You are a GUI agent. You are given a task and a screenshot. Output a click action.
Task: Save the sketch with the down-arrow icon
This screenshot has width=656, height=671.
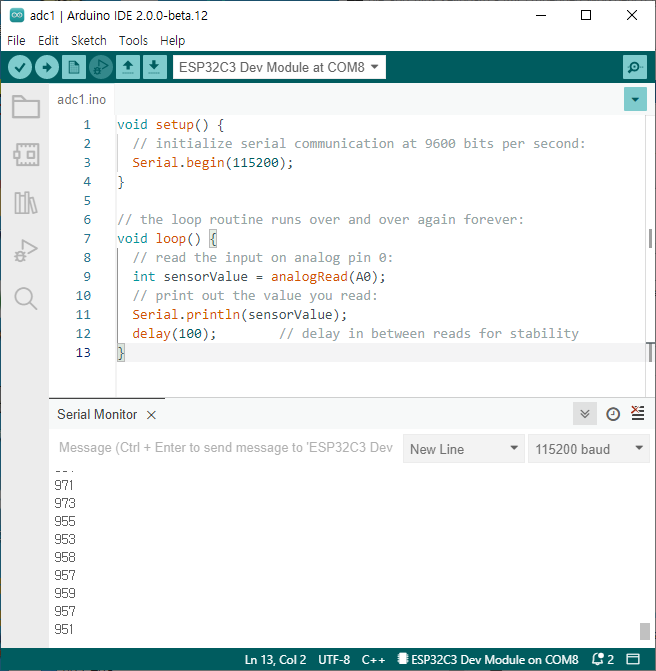154,67
